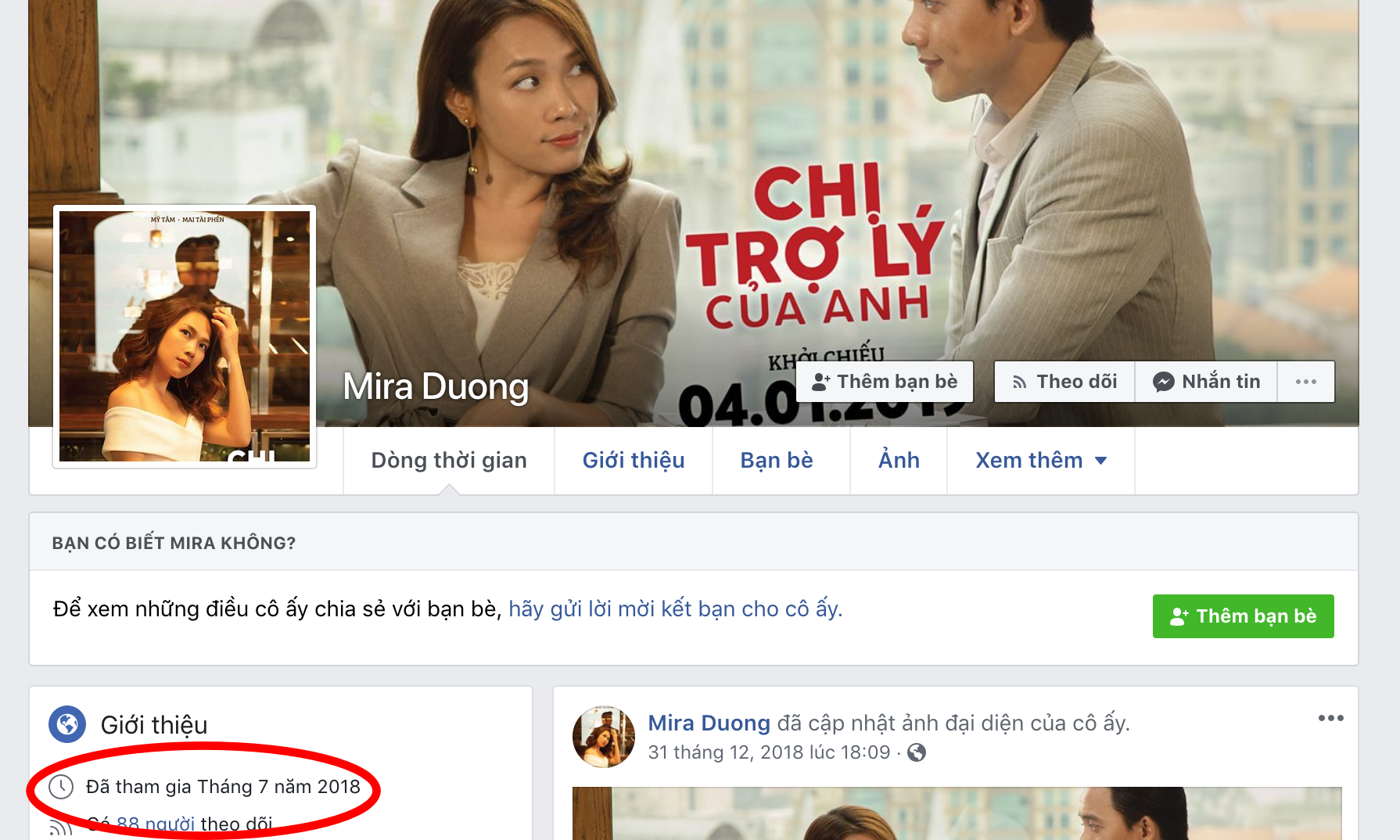The image size is (1400, 840).
Task: Open the post options three-dots menu
Action: click(x=1330, y=718)
